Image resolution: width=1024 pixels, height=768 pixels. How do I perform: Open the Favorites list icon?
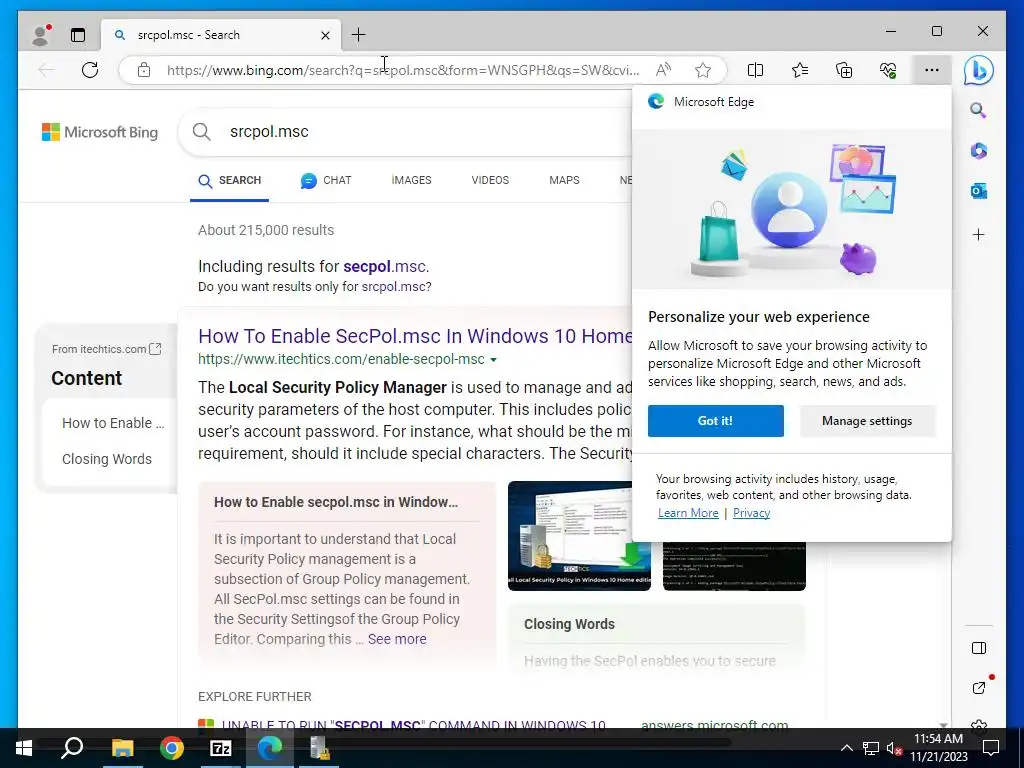800,70
